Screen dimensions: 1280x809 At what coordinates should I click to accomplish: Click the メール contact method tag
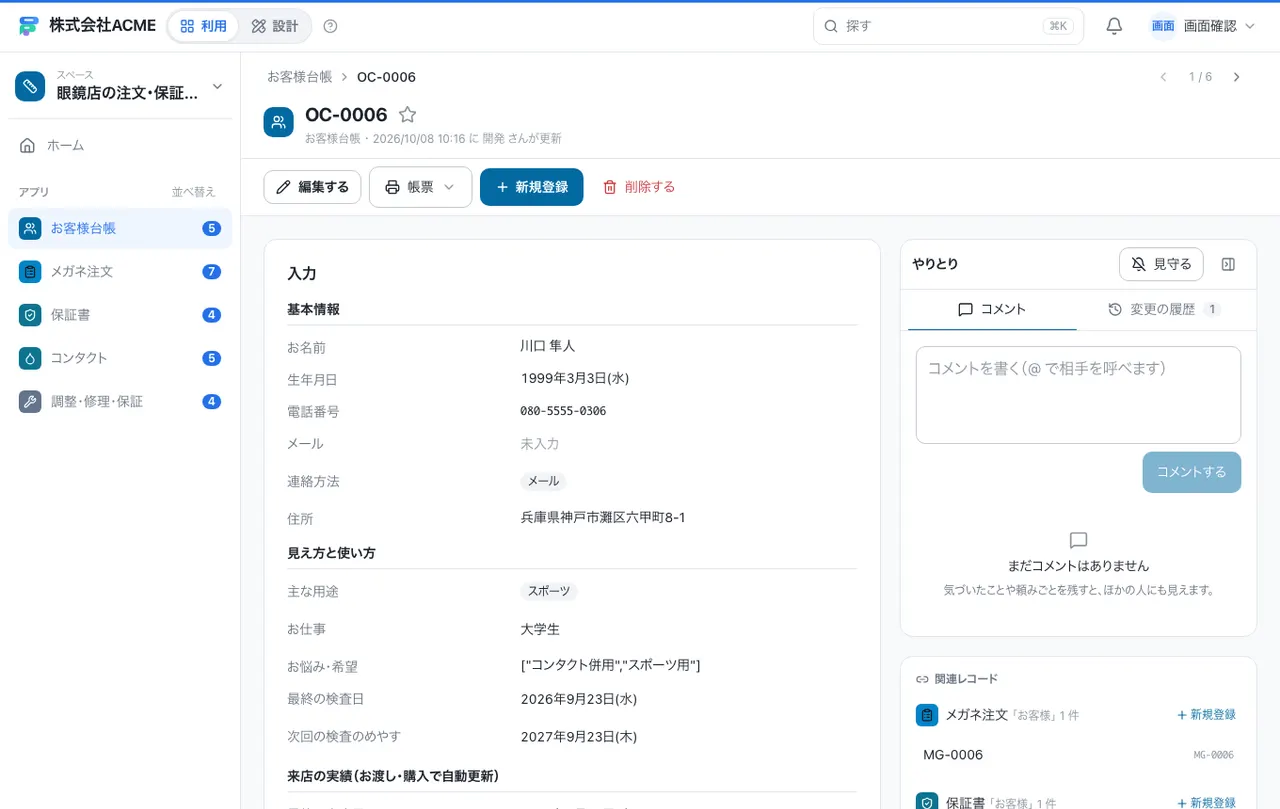[x=543, y=481]
